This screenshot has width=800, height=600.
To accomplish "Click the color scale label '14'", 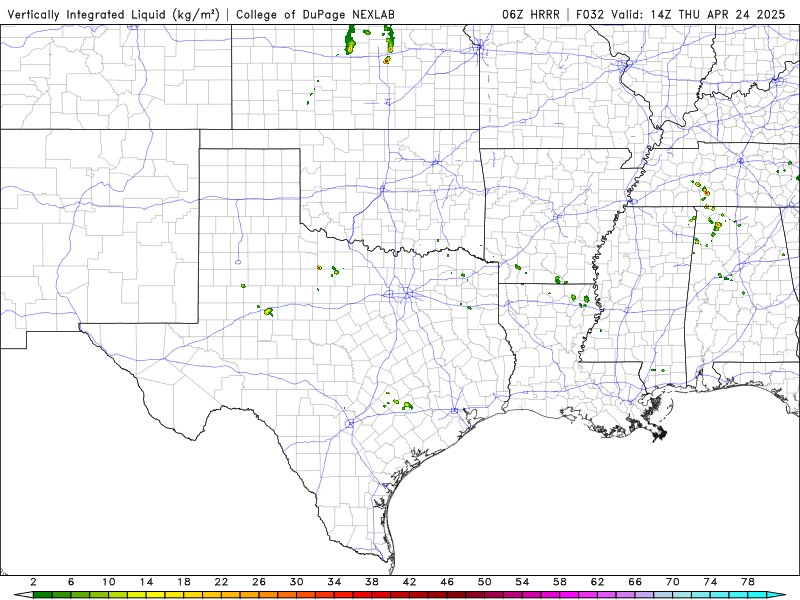I will (x=146, y=582).
